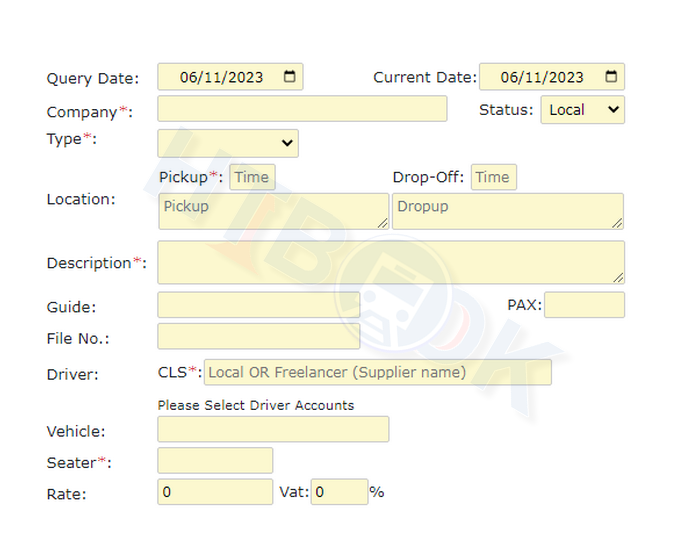Image resolution: width=677 pixels, height=546 pixels.
Task: Click the Company input field
Action: pos(302,109)
